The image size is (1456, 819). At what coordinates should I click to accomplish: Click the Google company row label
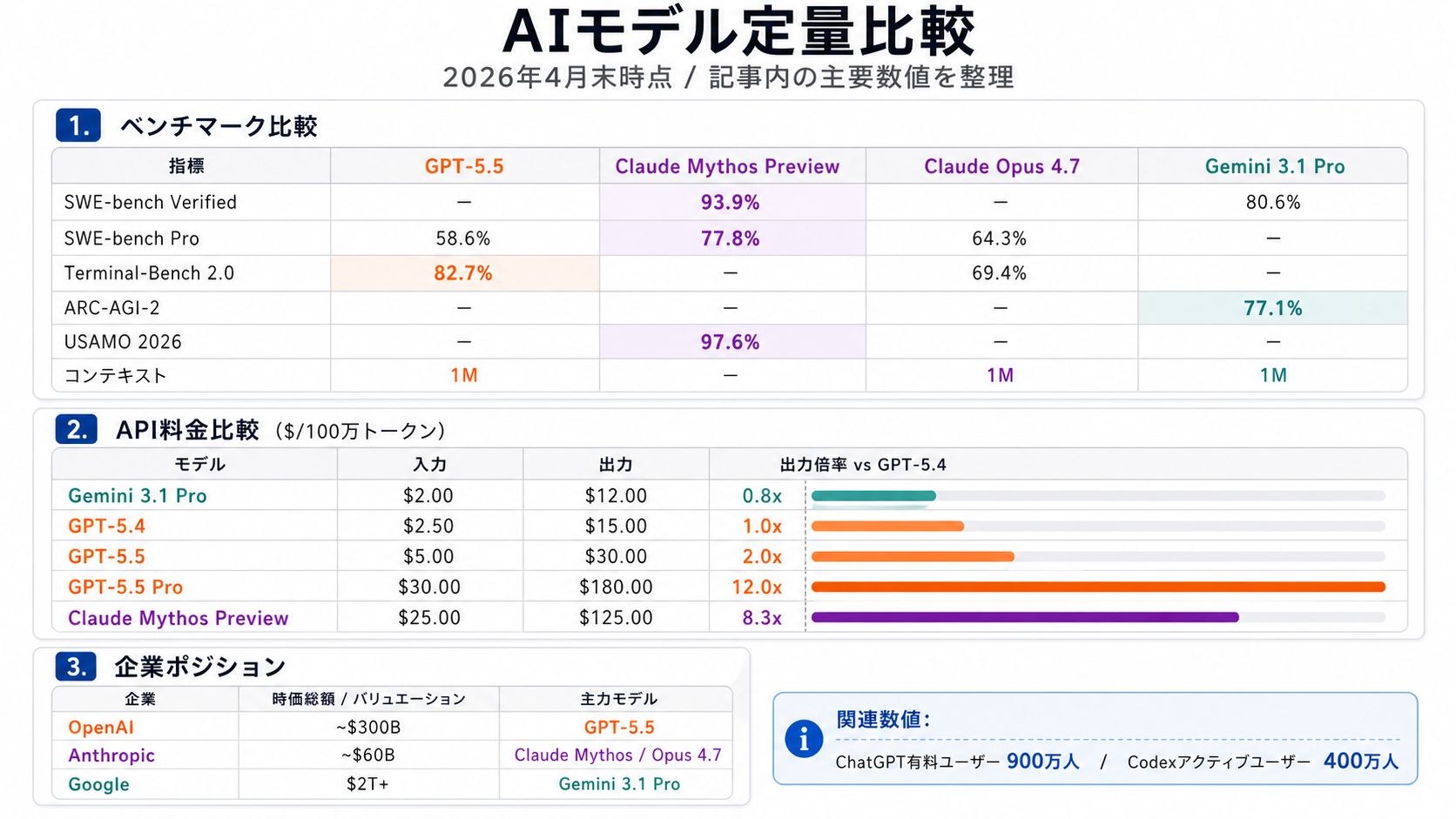tap(98, 784)
